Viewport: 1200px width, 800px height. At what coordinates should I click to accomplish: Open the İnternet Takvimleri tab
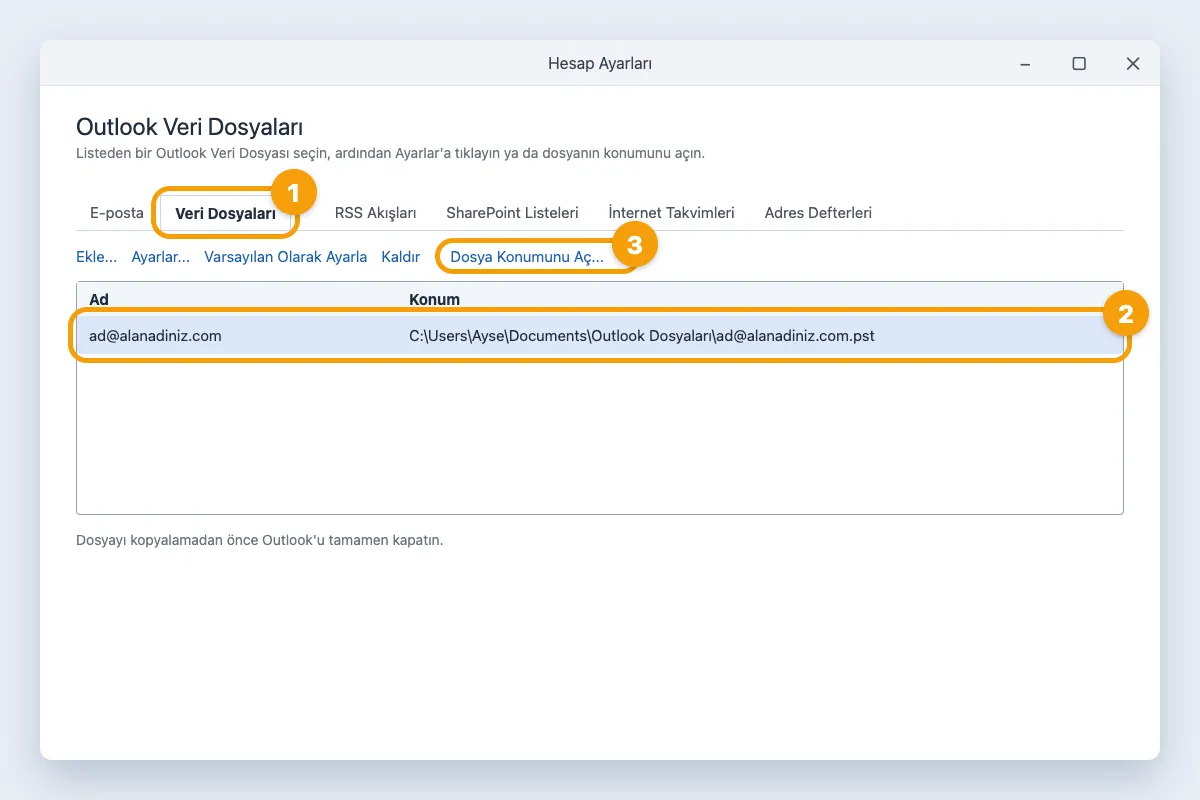(671, 213)
